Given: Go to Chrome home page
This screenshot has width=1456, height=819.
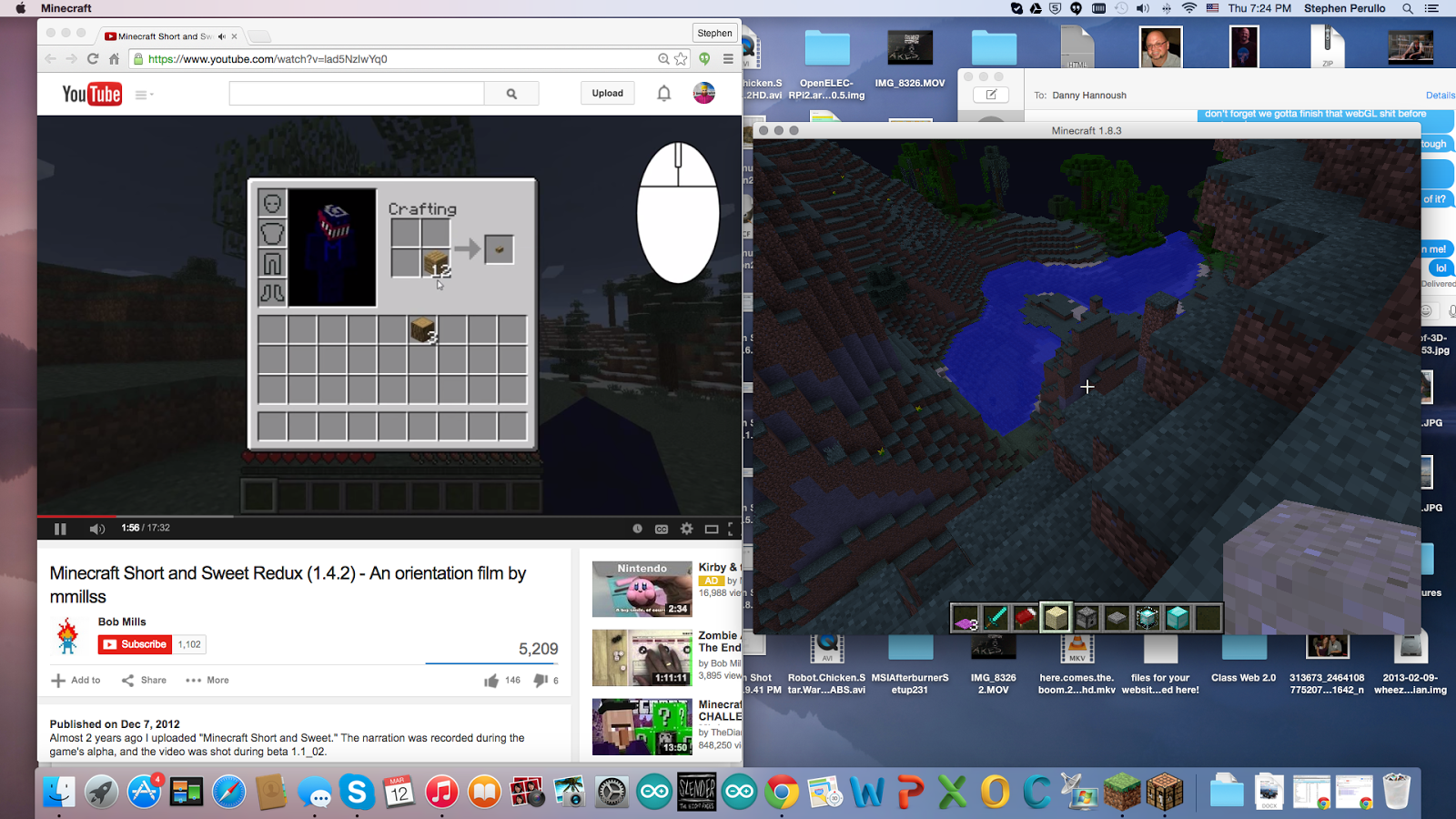Looking at the screenshot, I should click(114, 59).
